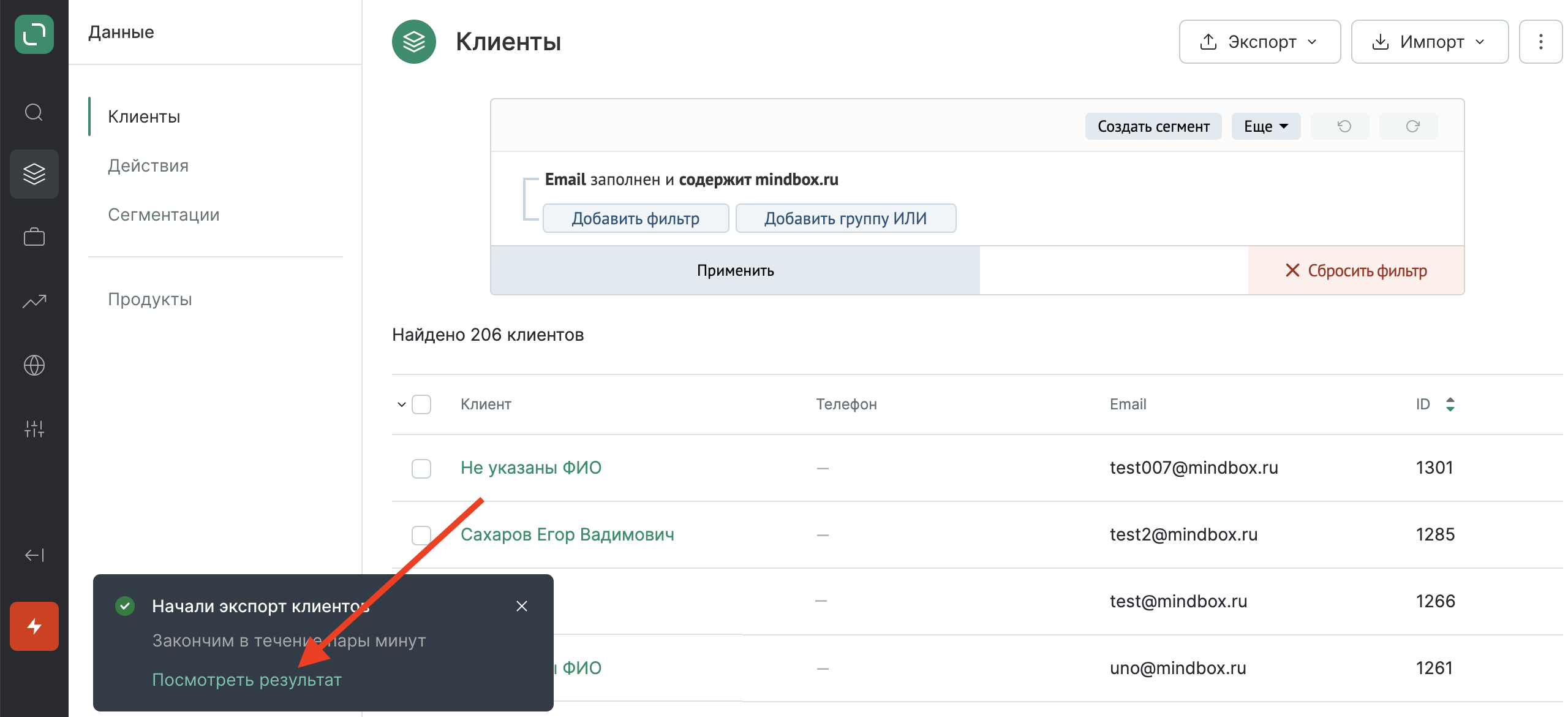Close the export started notification
This screenshot has height=717, width=1568.
click(522, 606)
